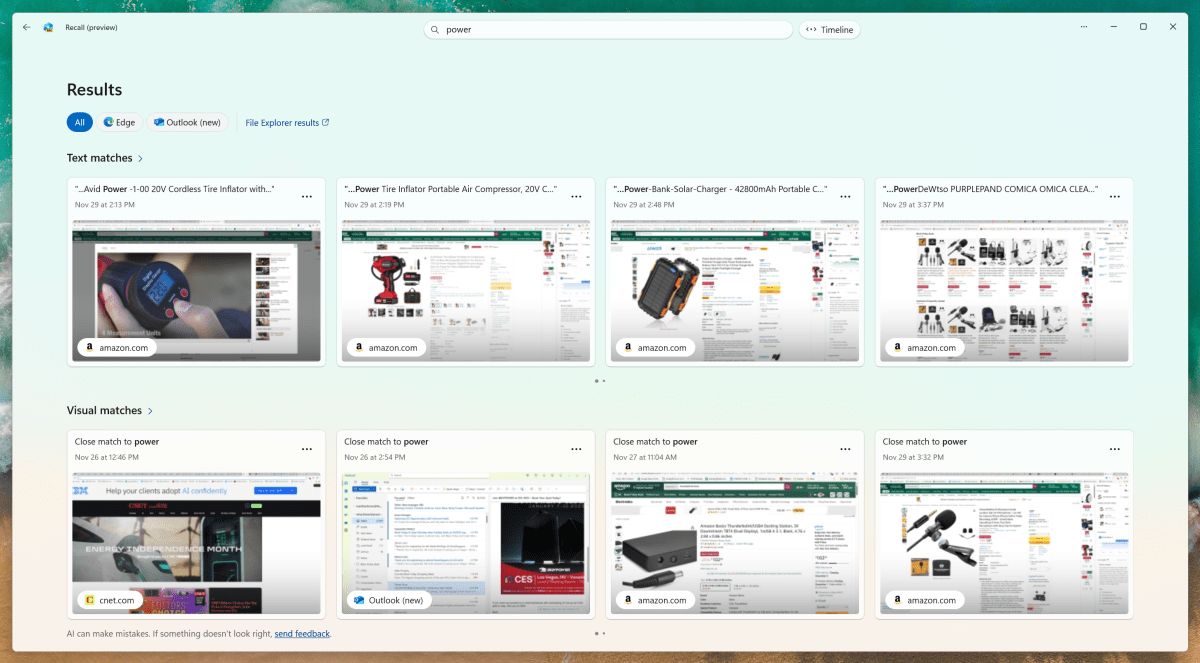Open the See more options ellipsis at top right

click(x=1084, y=27)
